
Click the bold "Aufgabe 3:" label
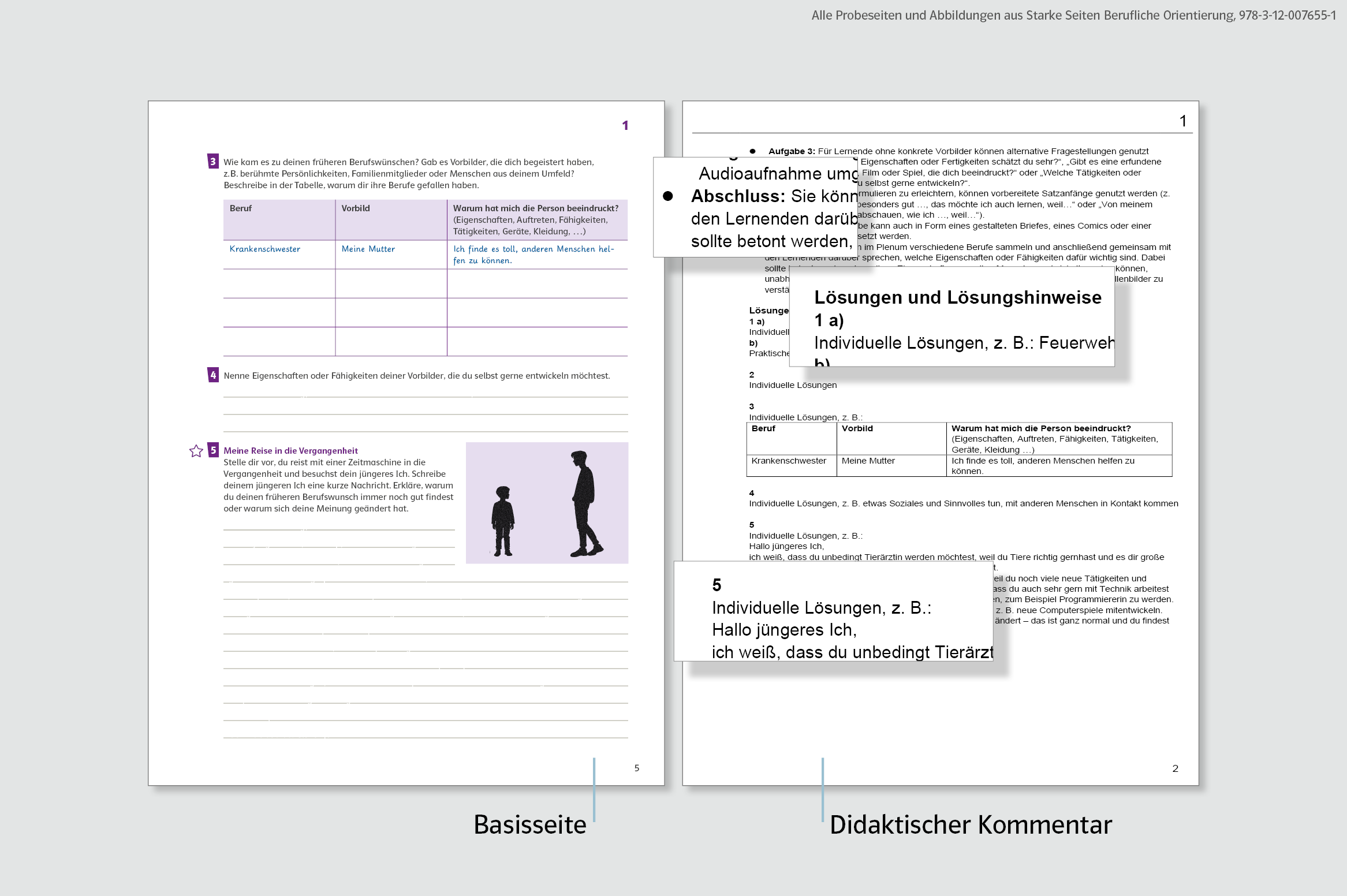pyautogui.click(x=792, y=151)
